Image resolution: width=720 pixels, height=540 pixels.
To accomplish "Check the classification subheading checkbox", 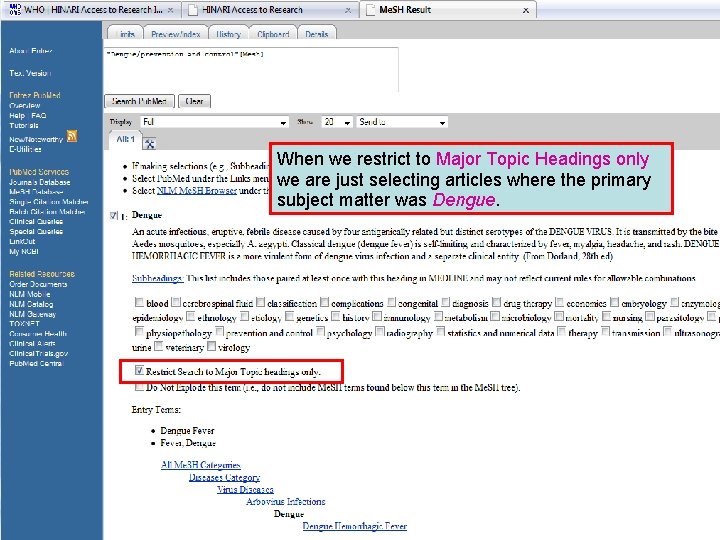I will [260, 302].
